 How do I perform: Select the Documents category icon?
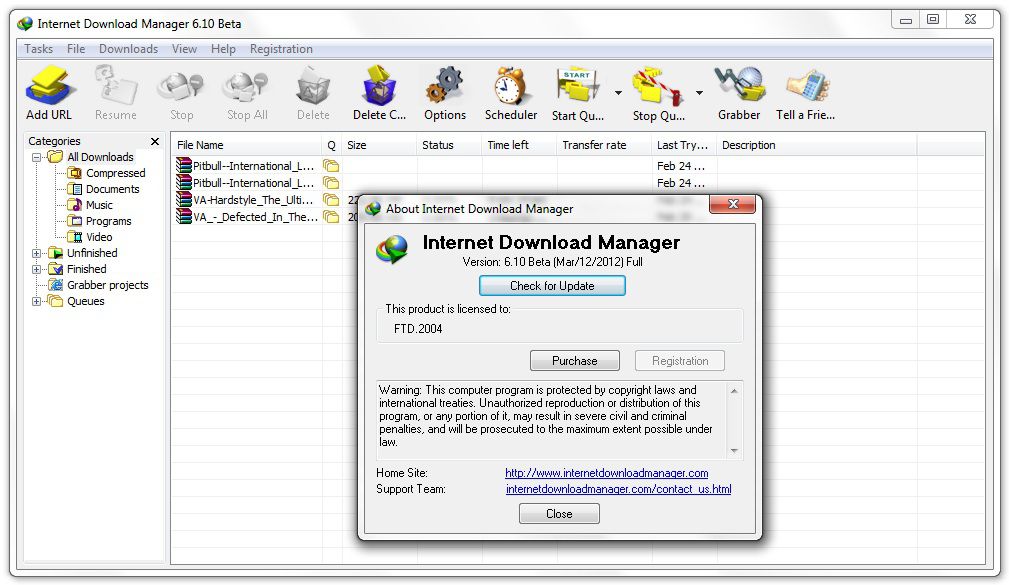[x=75, y=189]
